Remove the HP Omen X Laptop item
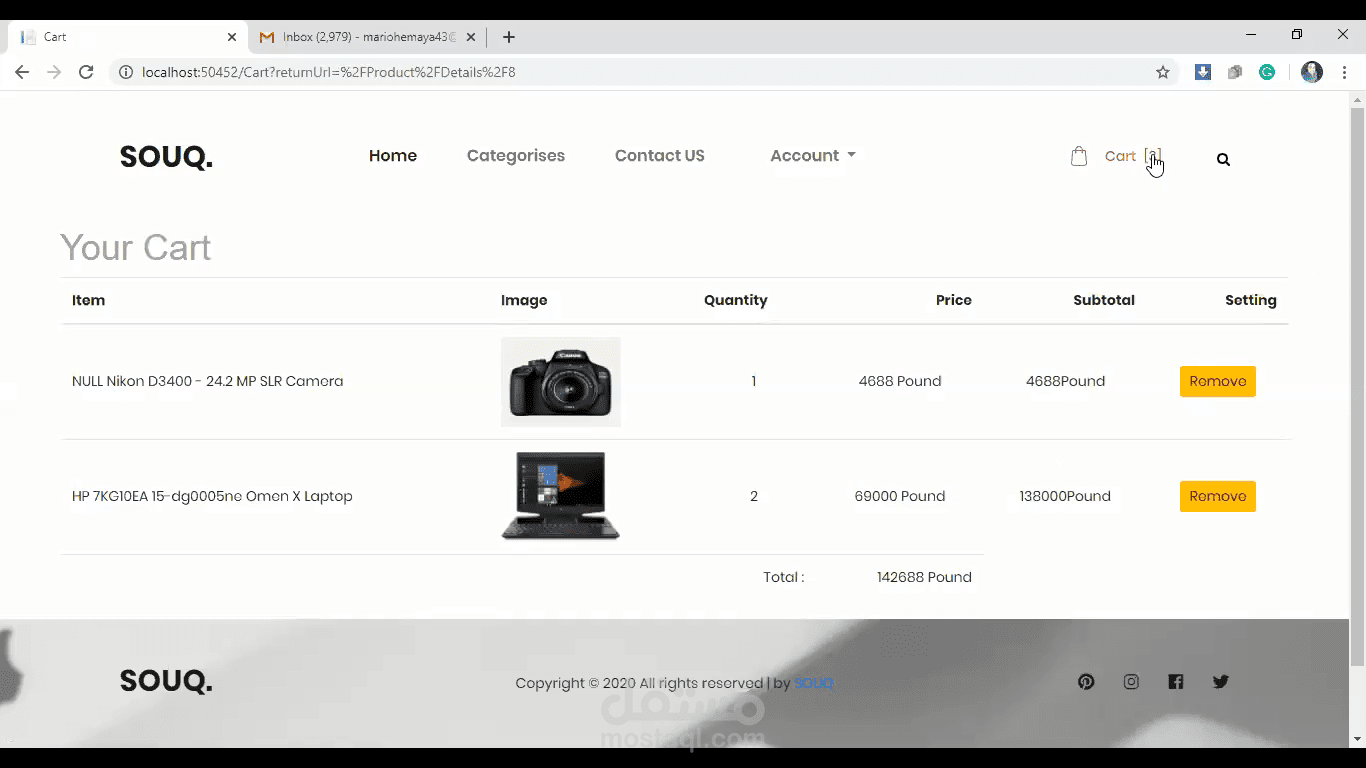 [x=1218, y=496]
